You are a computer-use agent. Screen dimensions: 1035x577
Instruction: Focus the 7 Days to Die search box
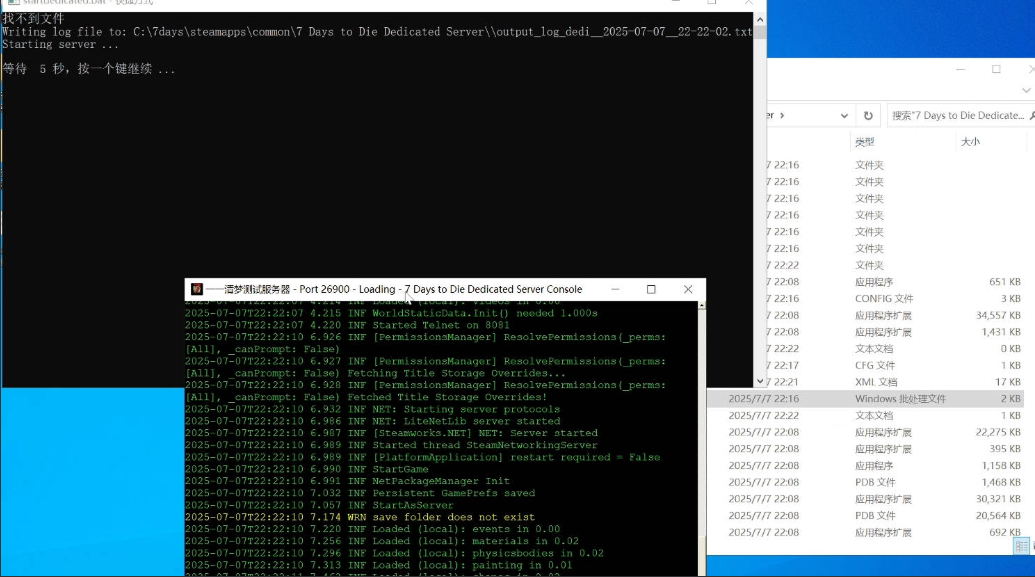pyautogui.click(x=957, y=115)
